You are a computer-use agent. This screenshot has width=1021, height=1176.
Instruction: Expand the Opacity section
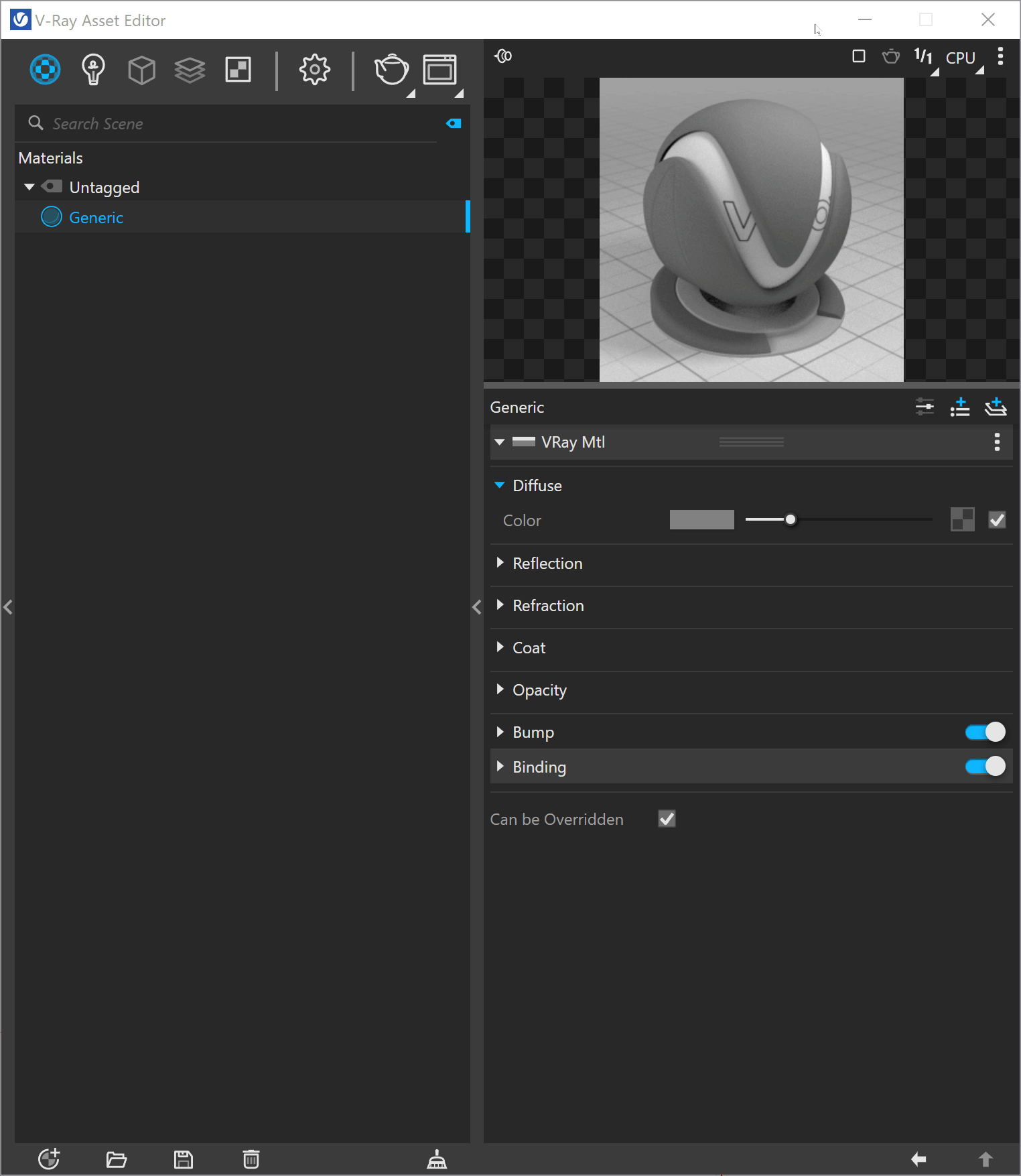click(x=500, y=690)
